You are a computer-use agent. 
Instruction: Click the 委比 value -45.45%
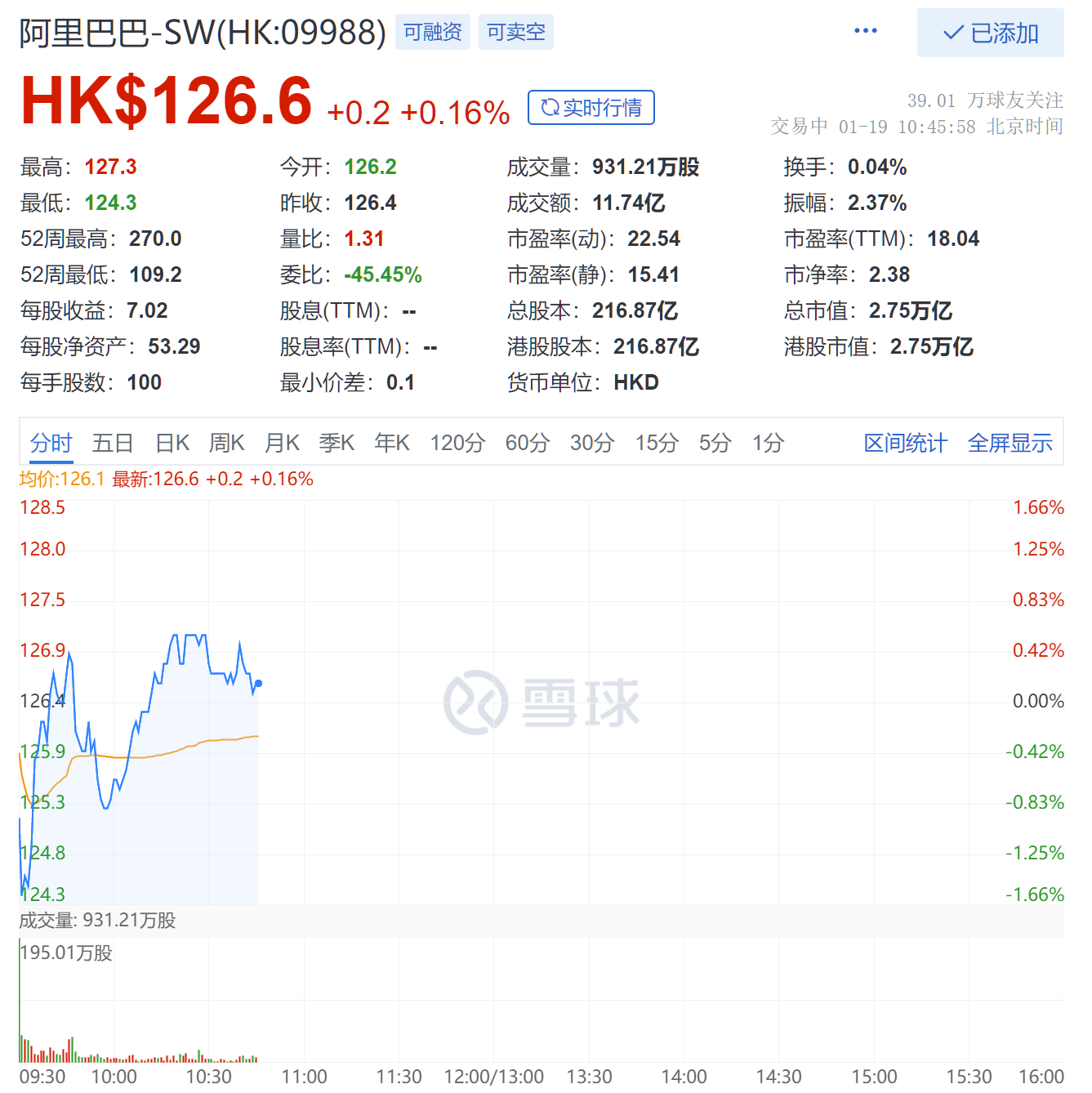(x=383, y=274)
